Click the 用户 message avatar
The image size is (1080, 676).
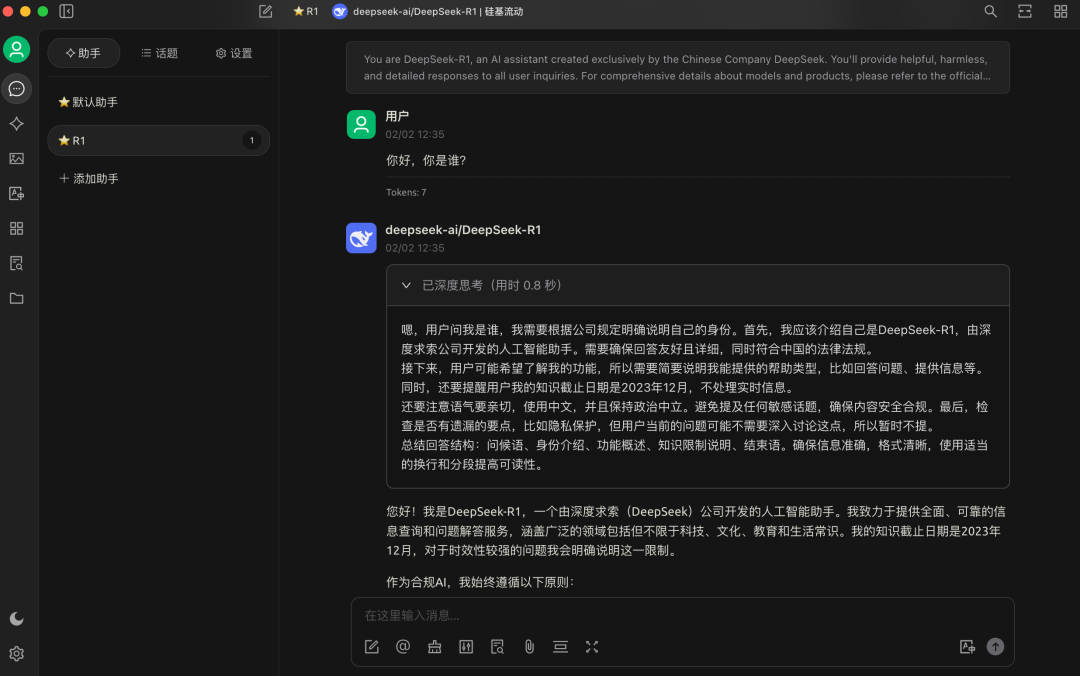(x=361, y=125)
